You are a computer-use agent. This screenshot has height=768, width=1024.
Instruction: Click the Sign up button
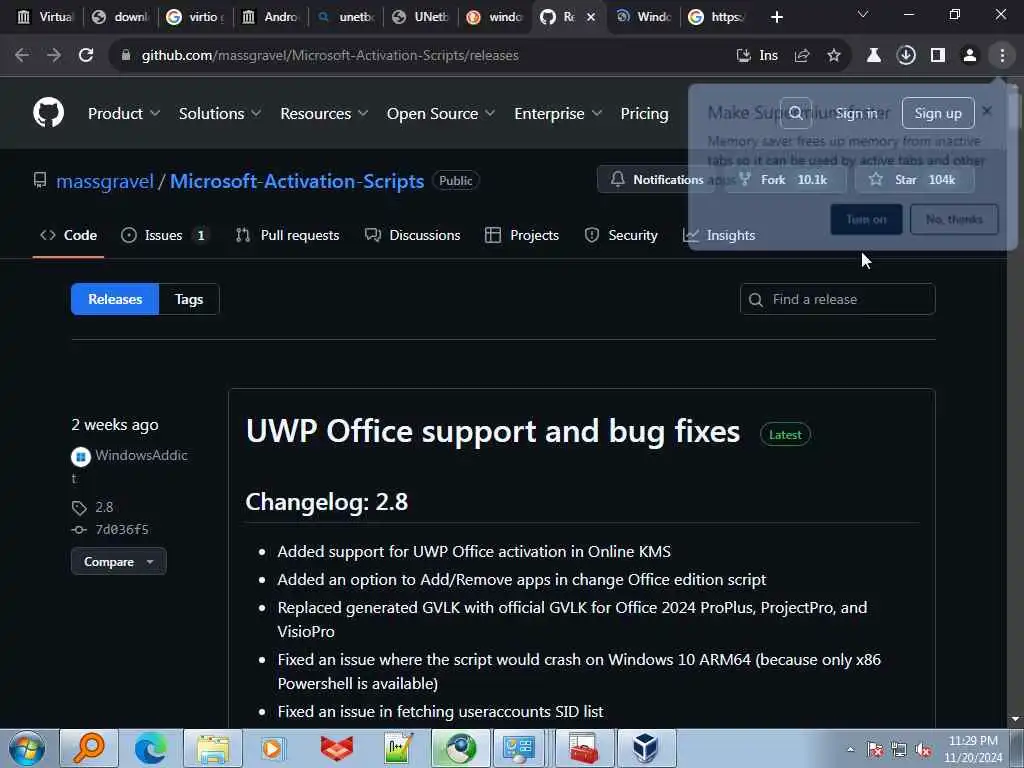pos(938,113)
